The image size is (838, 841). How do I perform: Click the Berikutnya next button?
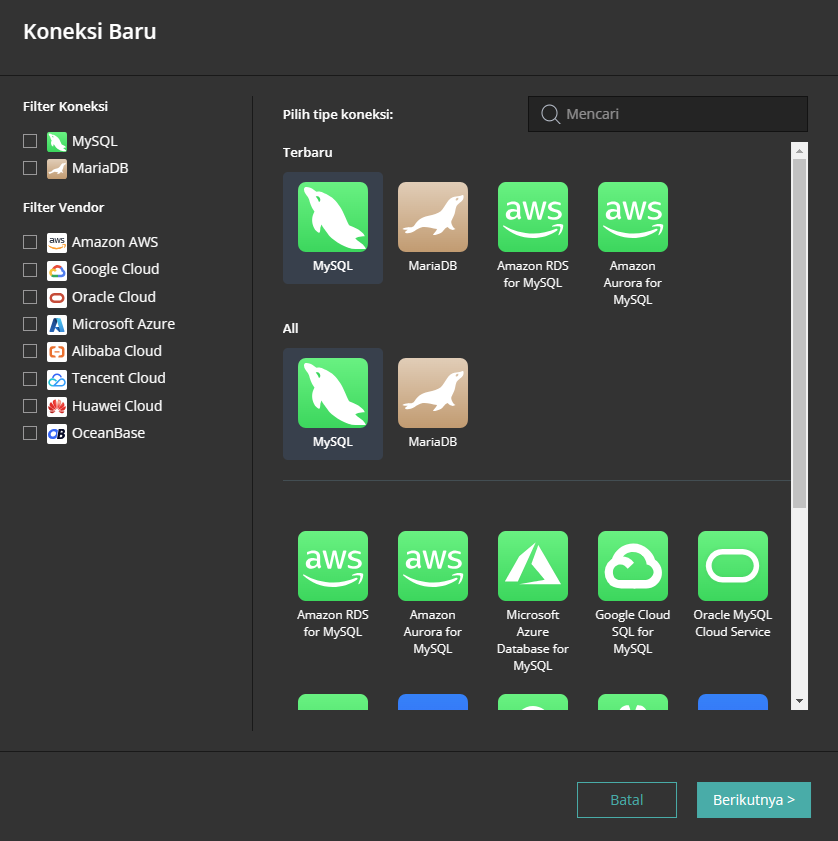753,800
